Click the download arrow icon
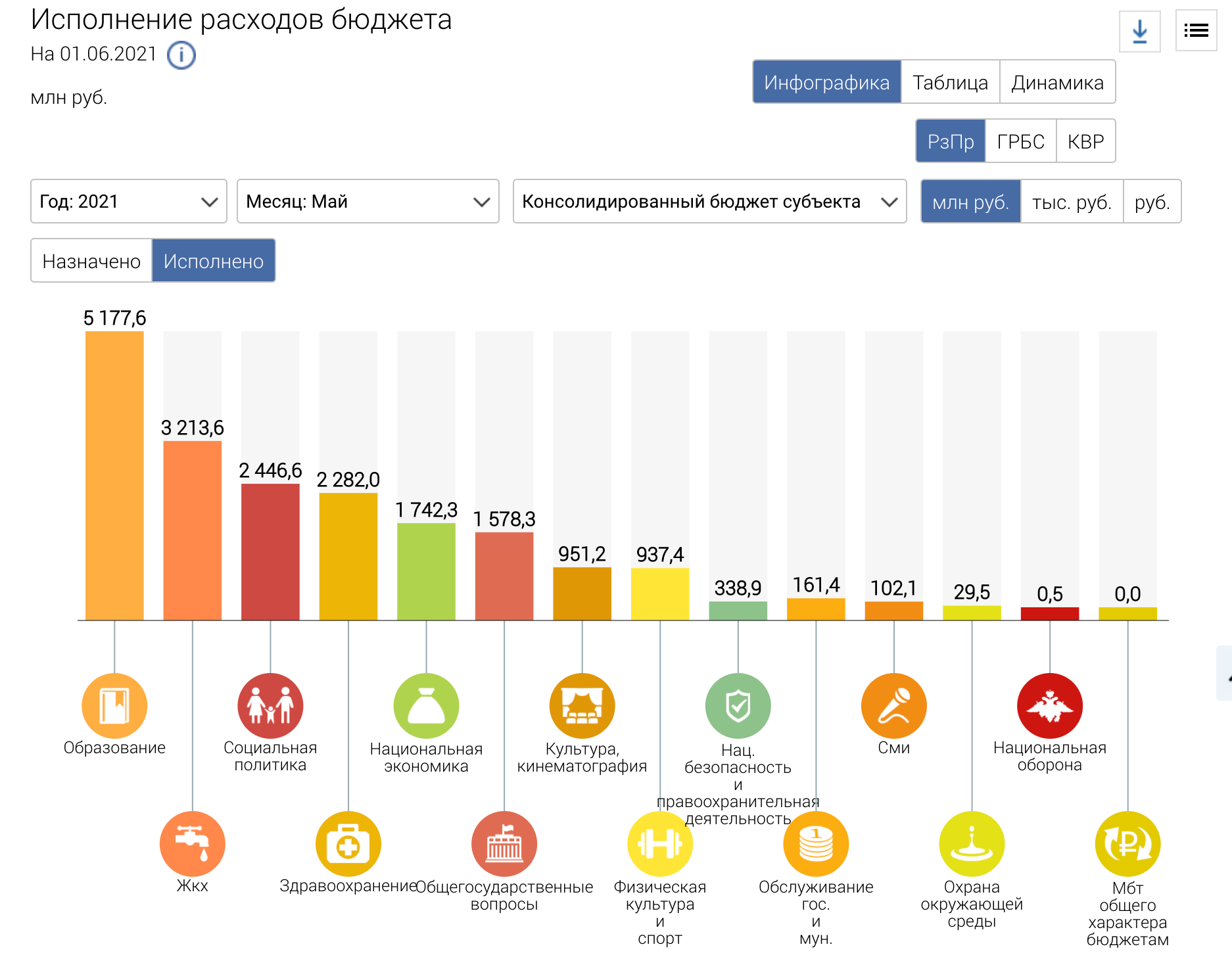This screenshot has width=1232, height=978. point(1140,31)
